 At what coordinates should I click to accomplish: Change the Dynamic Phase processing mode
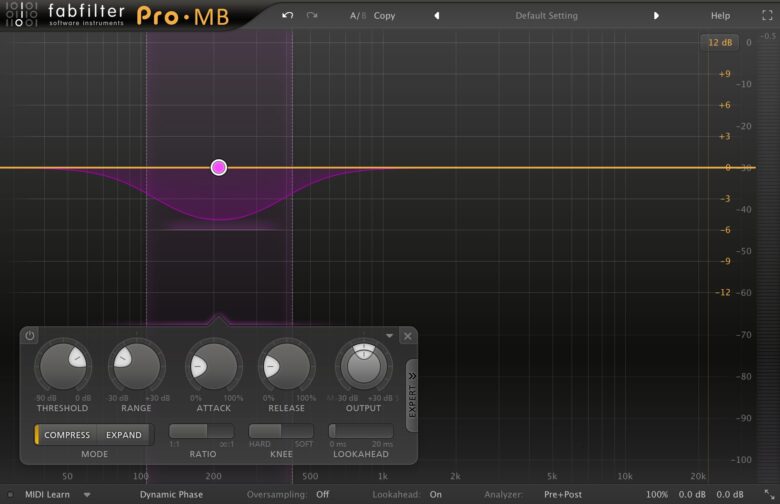[x=171, y=495]
